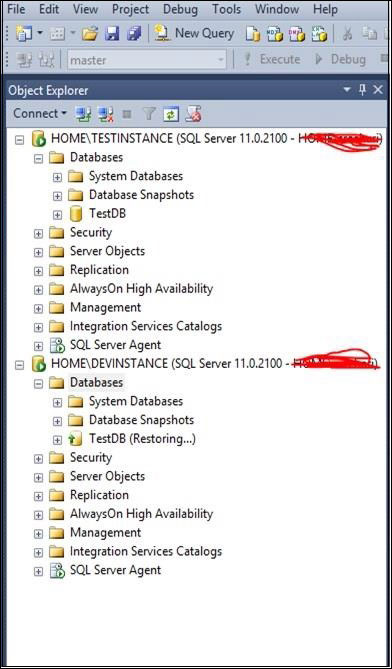Click Connect Object Explorer icon
The width and height of the screenshot is (392, 669).
coord(83,114)
